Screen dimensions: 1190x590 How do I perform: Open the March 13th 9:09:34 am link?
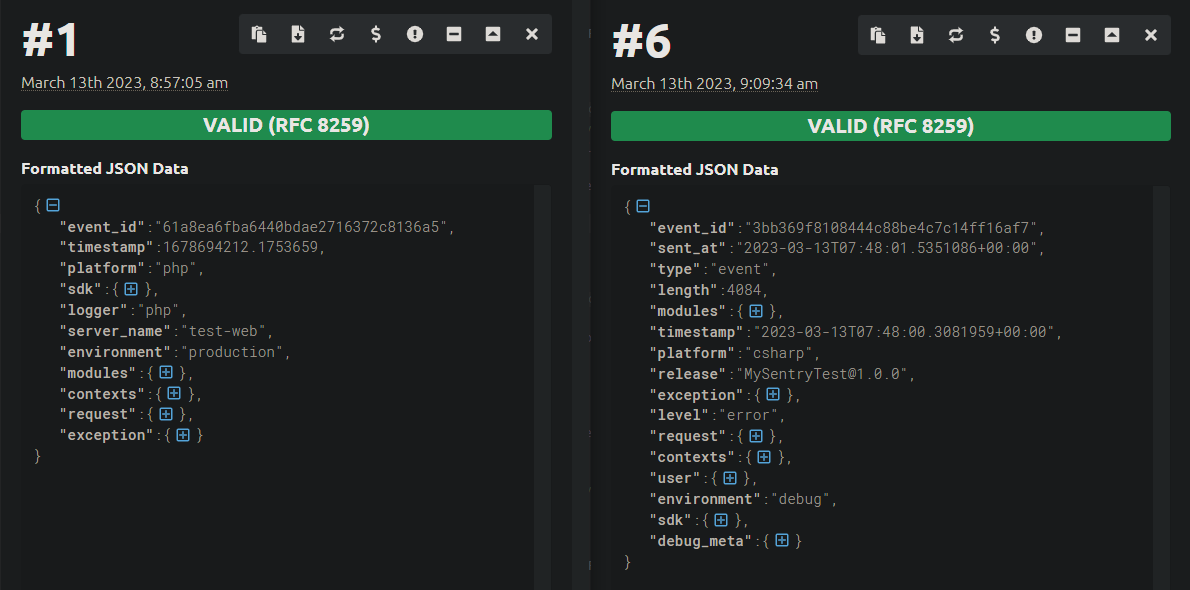point(714,83)
